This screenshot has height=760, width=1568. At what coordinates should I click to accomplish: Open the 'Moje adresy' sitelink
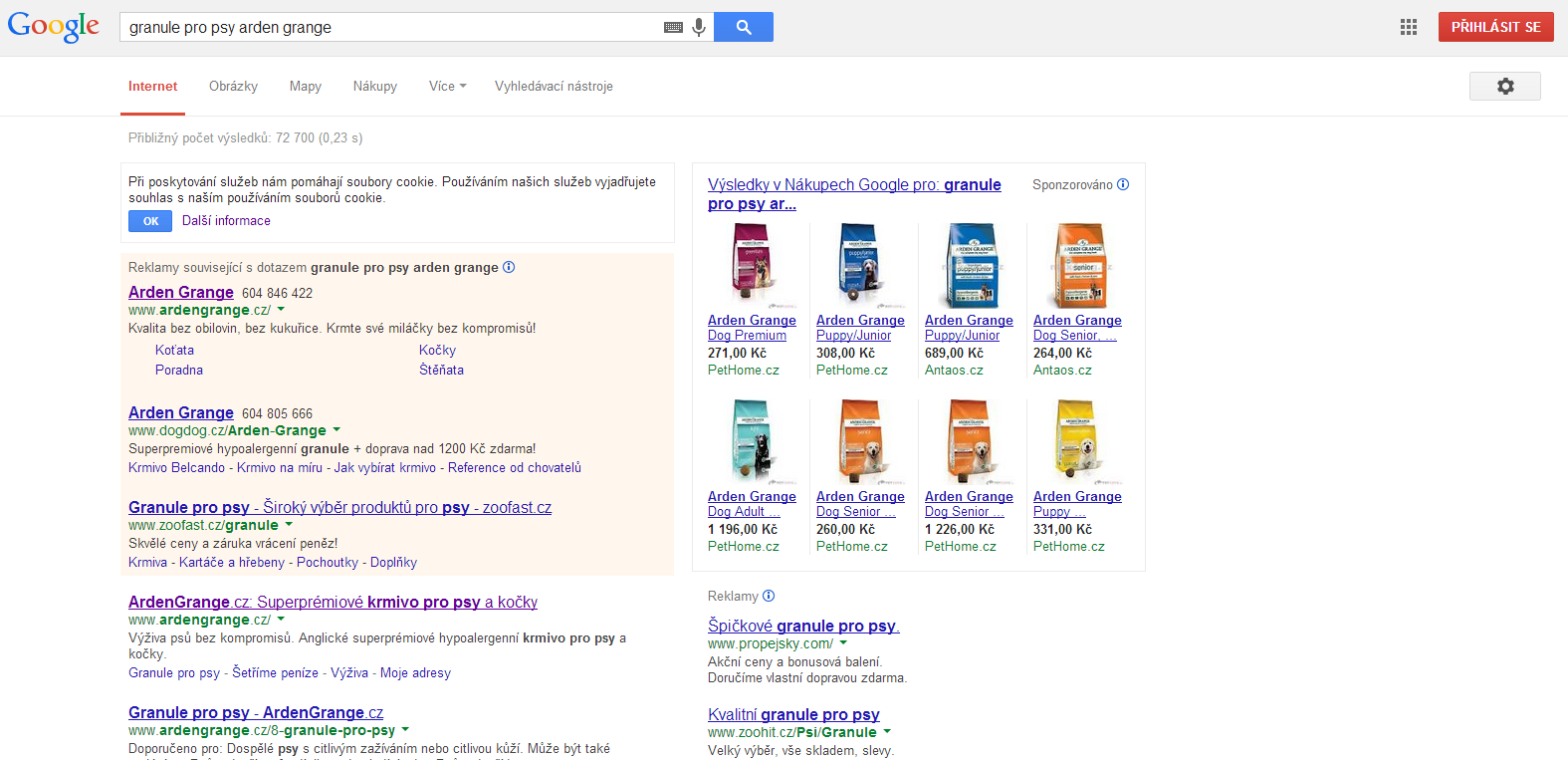pyautogui.click(x=415, y=673)
